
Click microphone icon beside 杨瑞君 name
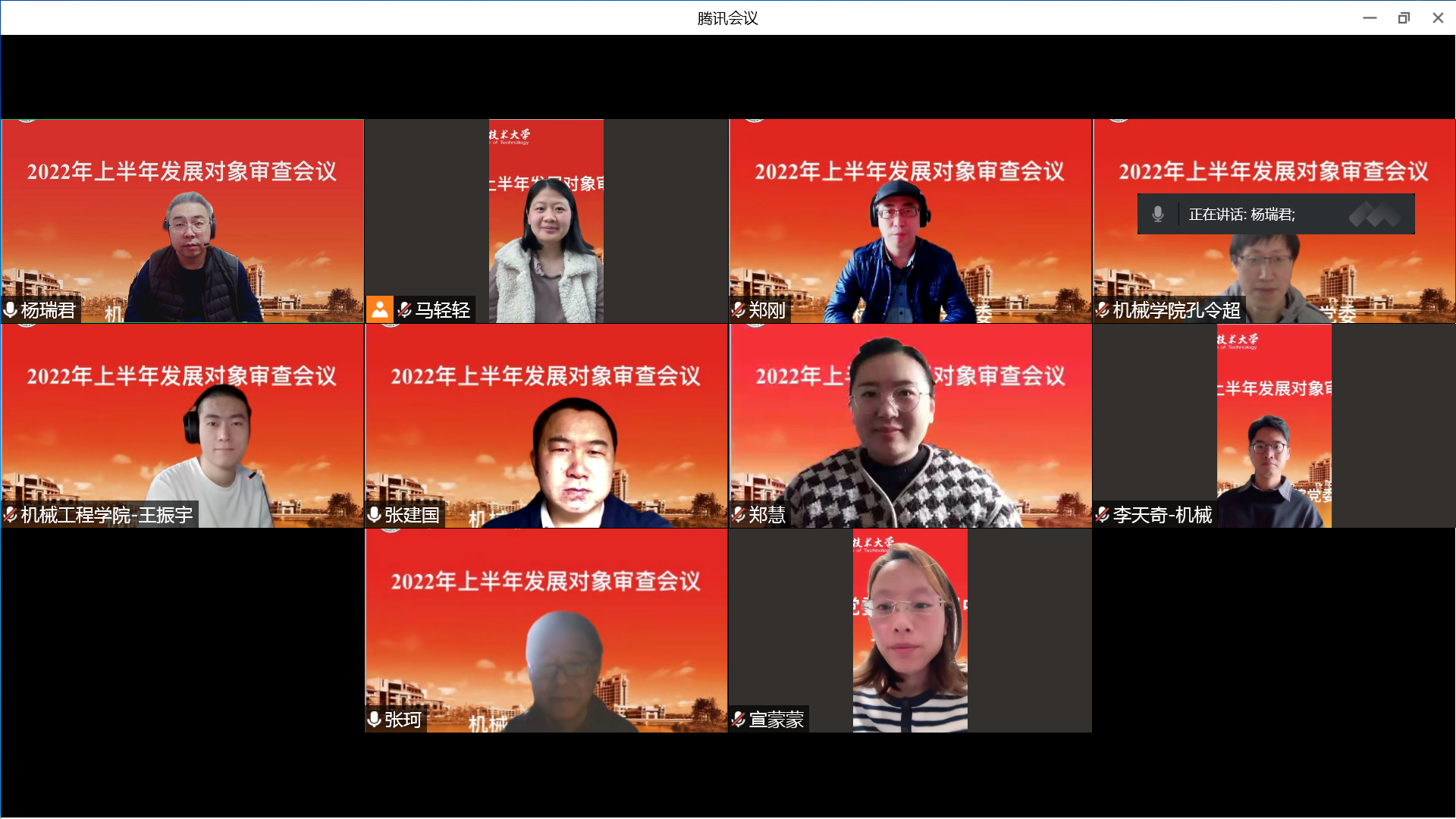coord(11,309)
